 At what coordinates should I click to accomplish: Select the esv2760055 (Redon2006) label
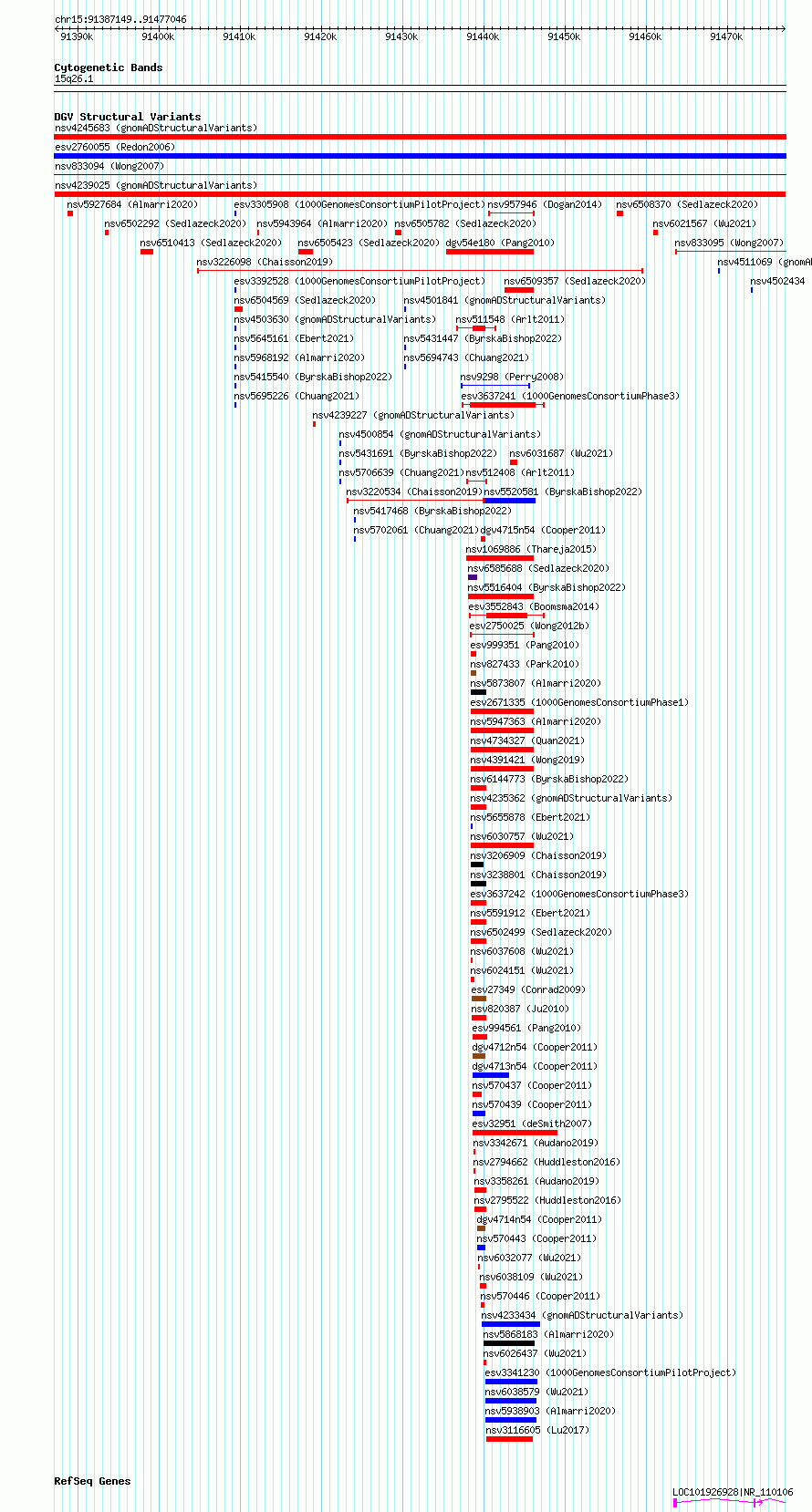coord(115,147)
